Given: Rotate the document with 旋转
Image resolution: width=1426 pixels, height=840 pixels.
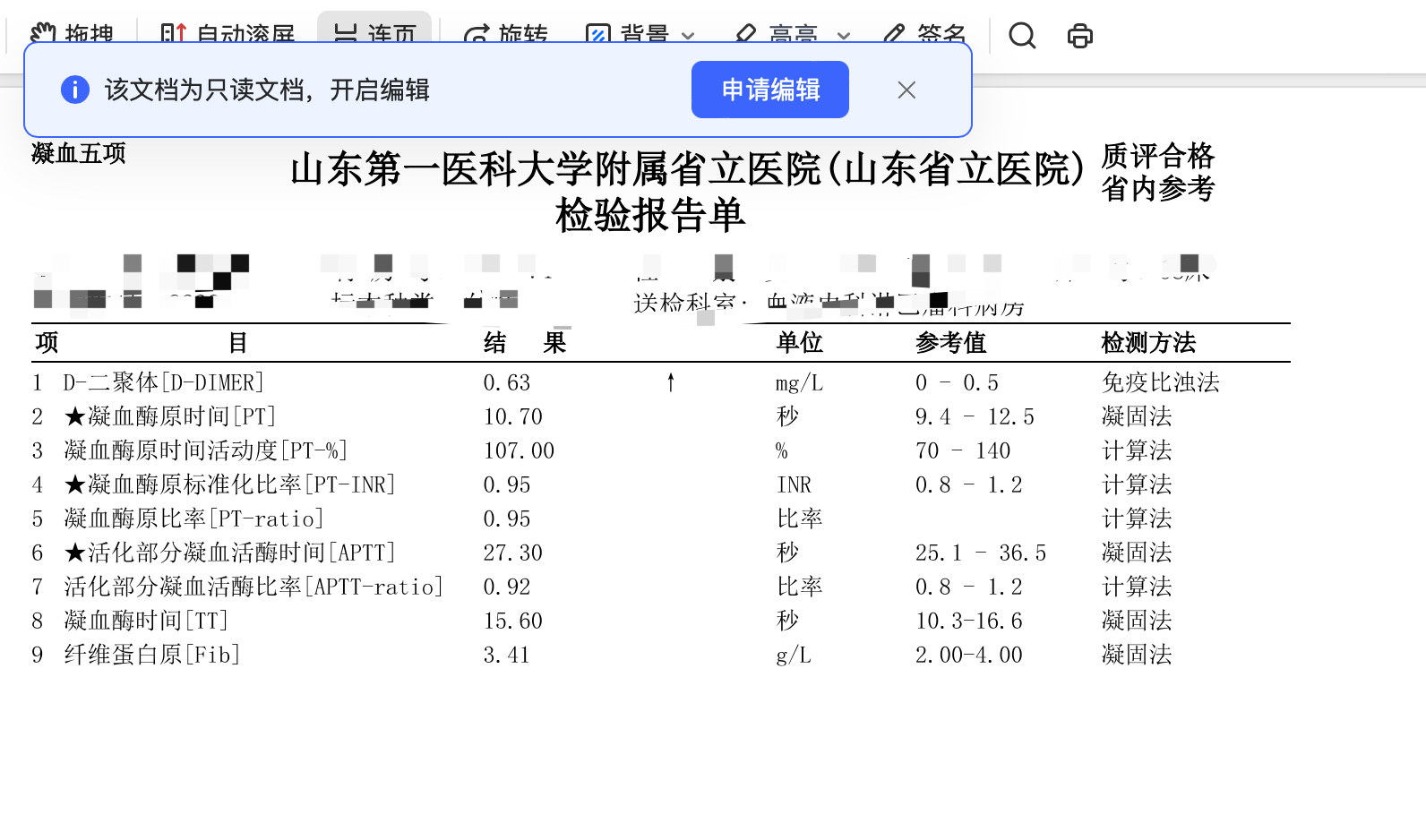Looking at the screenshot, I should pos(505,36).
